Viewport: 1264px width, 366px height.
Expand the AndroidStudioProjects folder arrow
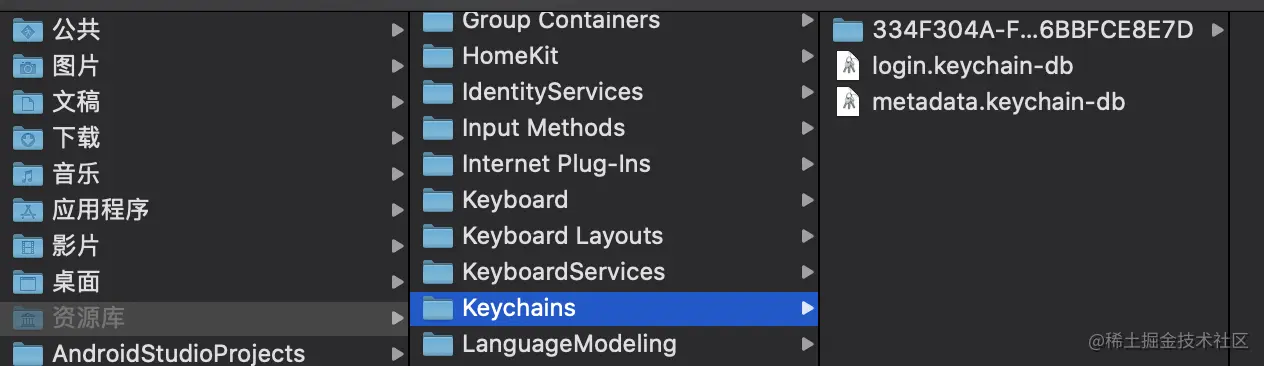(398, 354)
